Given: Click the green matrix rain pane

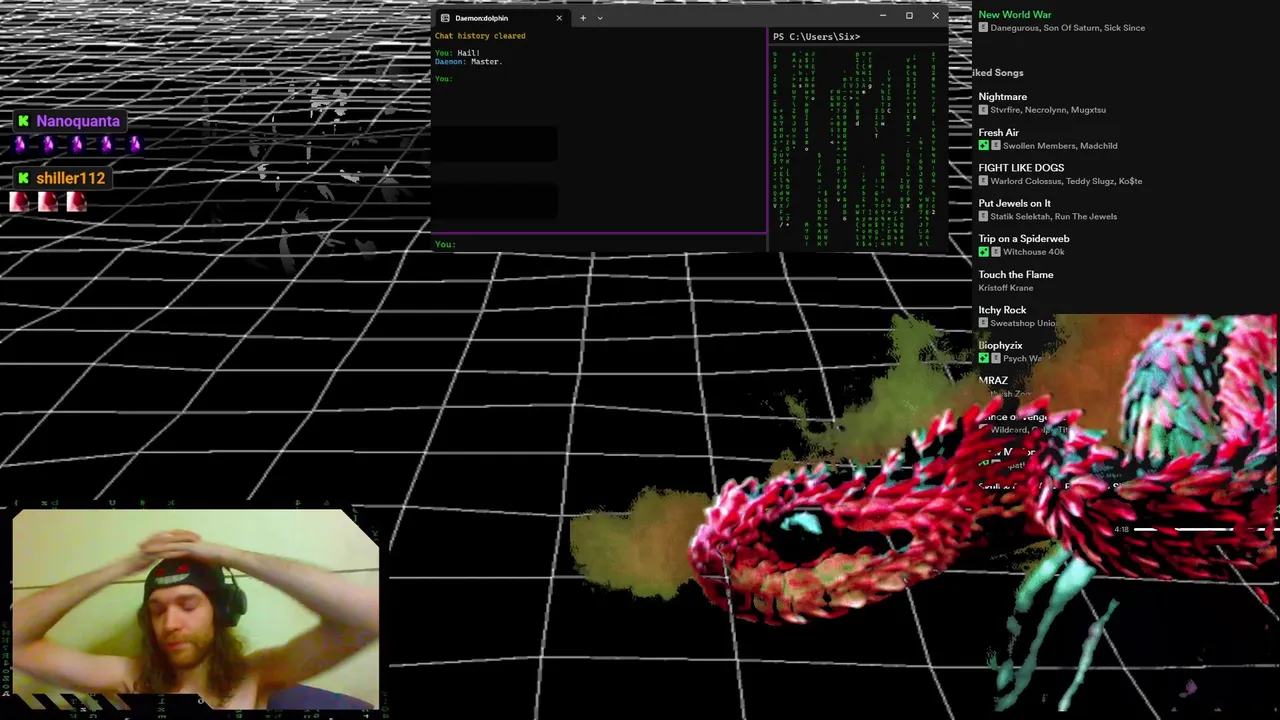Looking at the screenshot, I should [x=858, y=148].
